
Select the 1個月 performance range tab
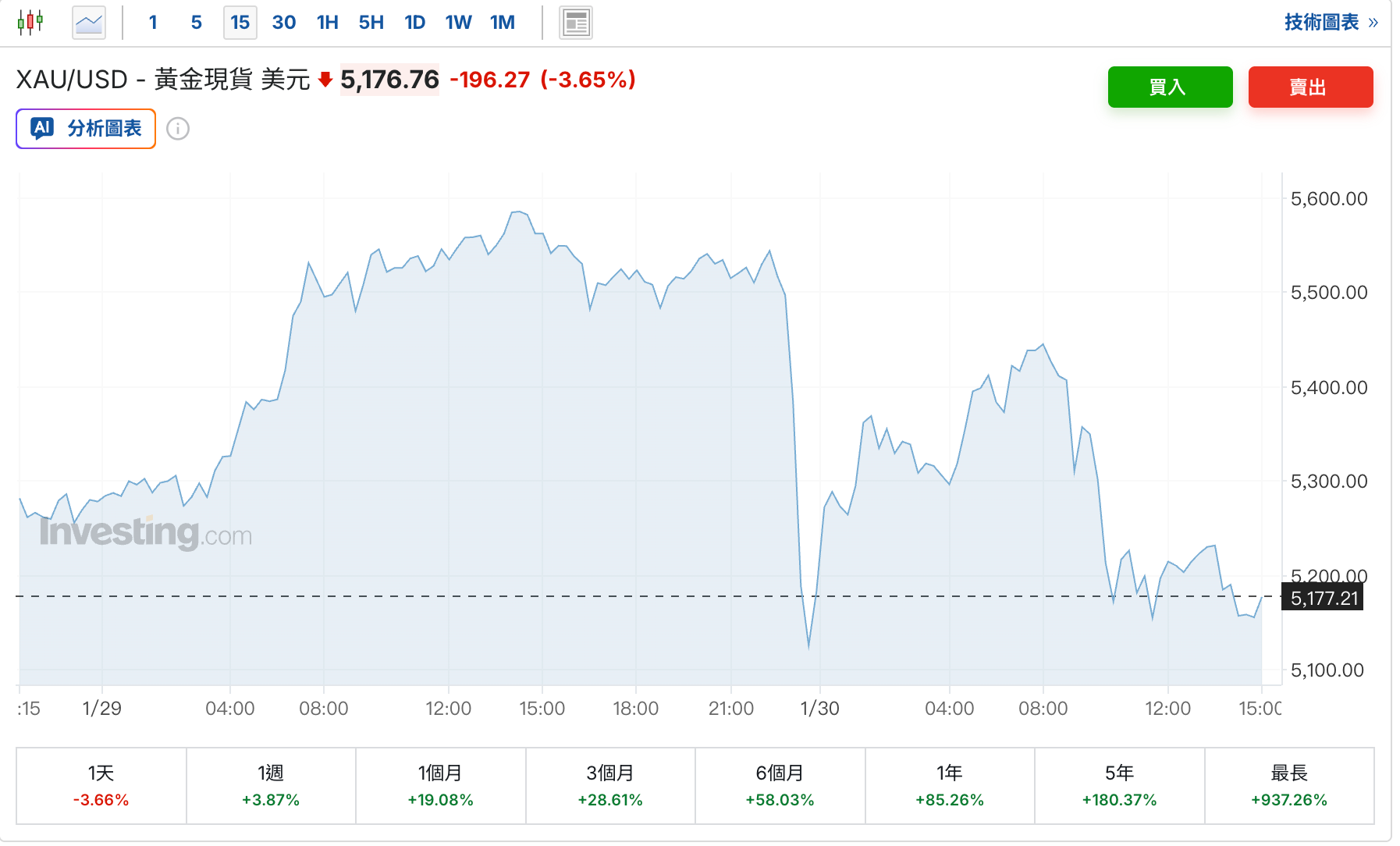440,786
